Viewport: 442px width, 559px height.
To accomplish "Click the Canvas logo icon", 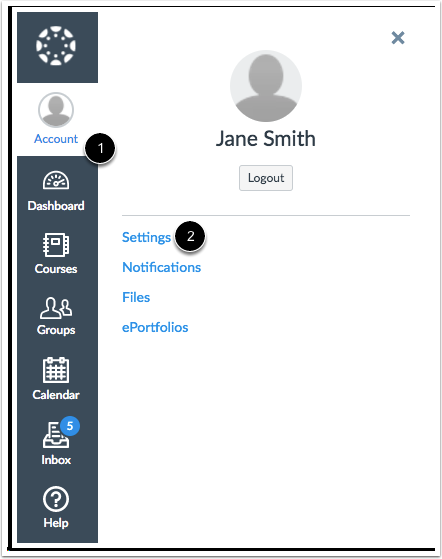I will 56,46.
